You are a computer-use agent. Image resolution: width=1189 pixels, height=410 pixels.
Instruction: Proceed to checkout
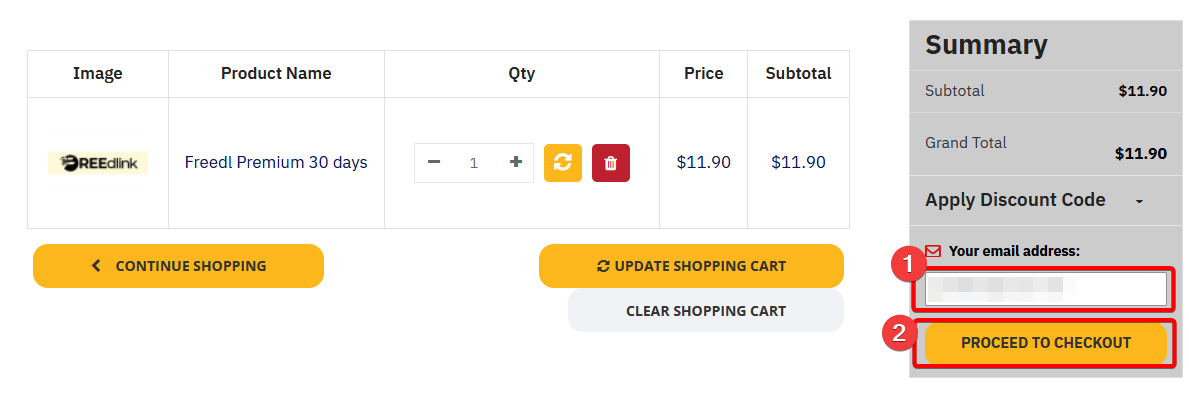tap(1045, 343)
